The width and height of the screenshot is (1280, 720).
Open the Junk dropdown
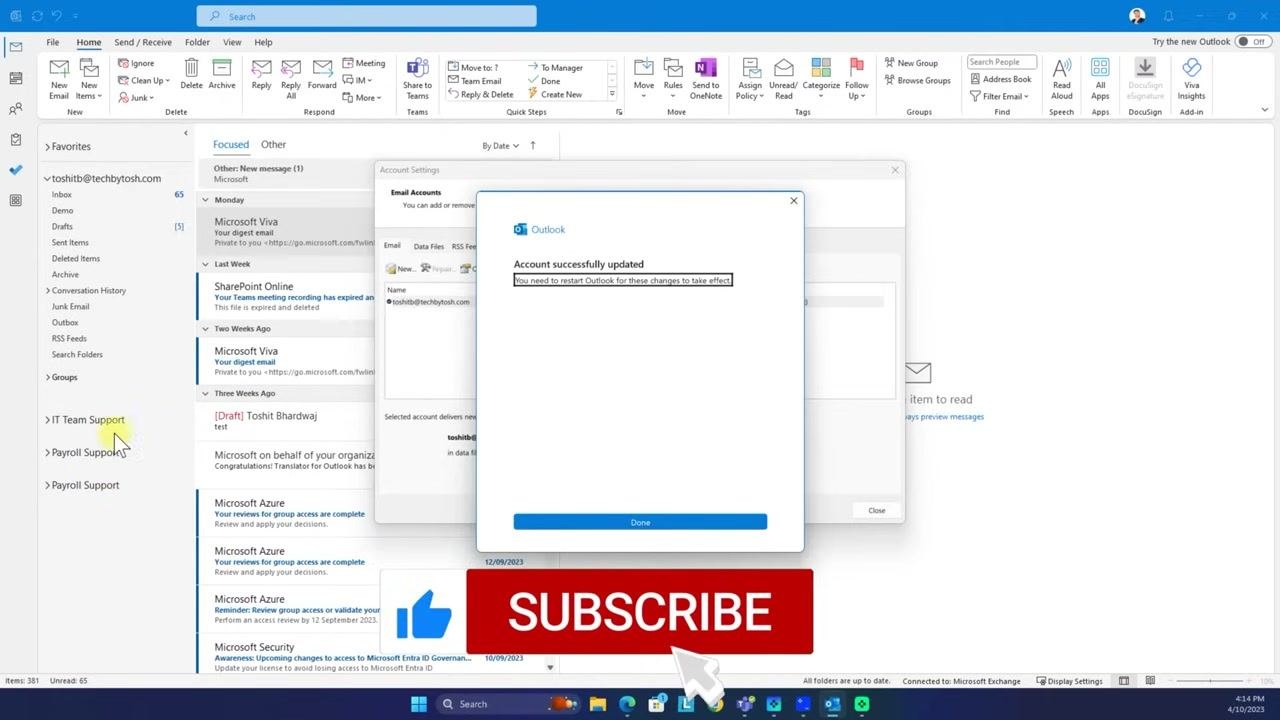click(x=136, y=97)
